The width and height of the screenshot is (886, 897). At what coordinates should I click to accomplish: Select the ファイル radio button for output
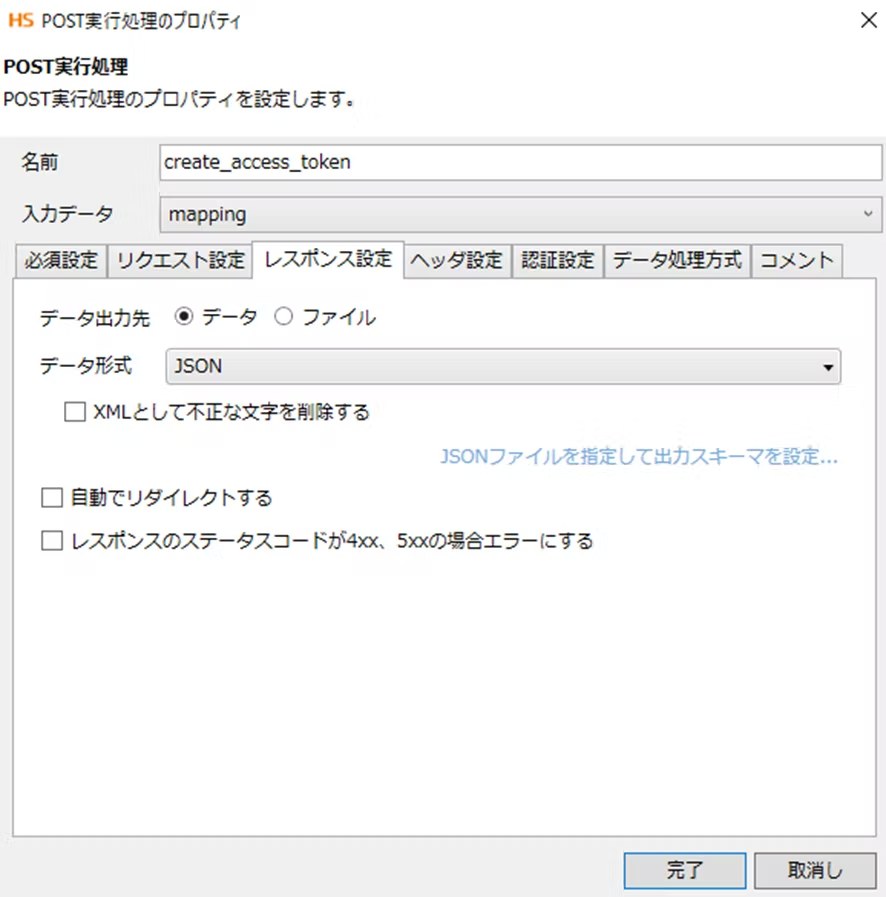point(283,317)
